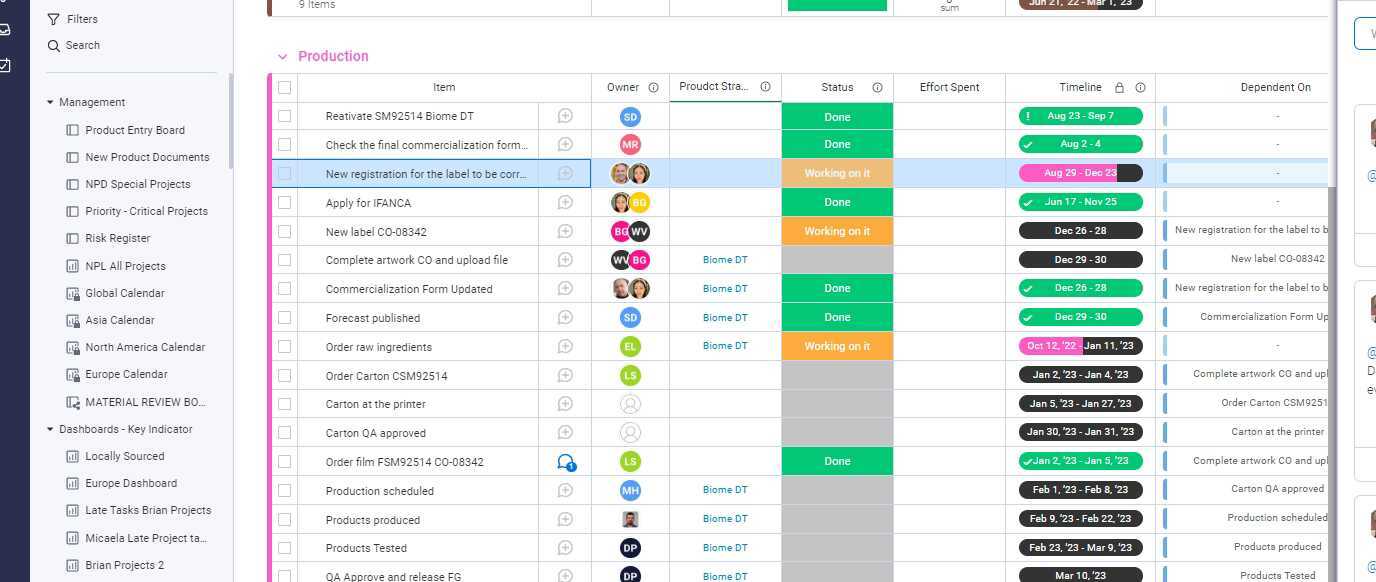
Task: Tick checkbox for Apply for IFANCA row
Action: tap(285, 202)
